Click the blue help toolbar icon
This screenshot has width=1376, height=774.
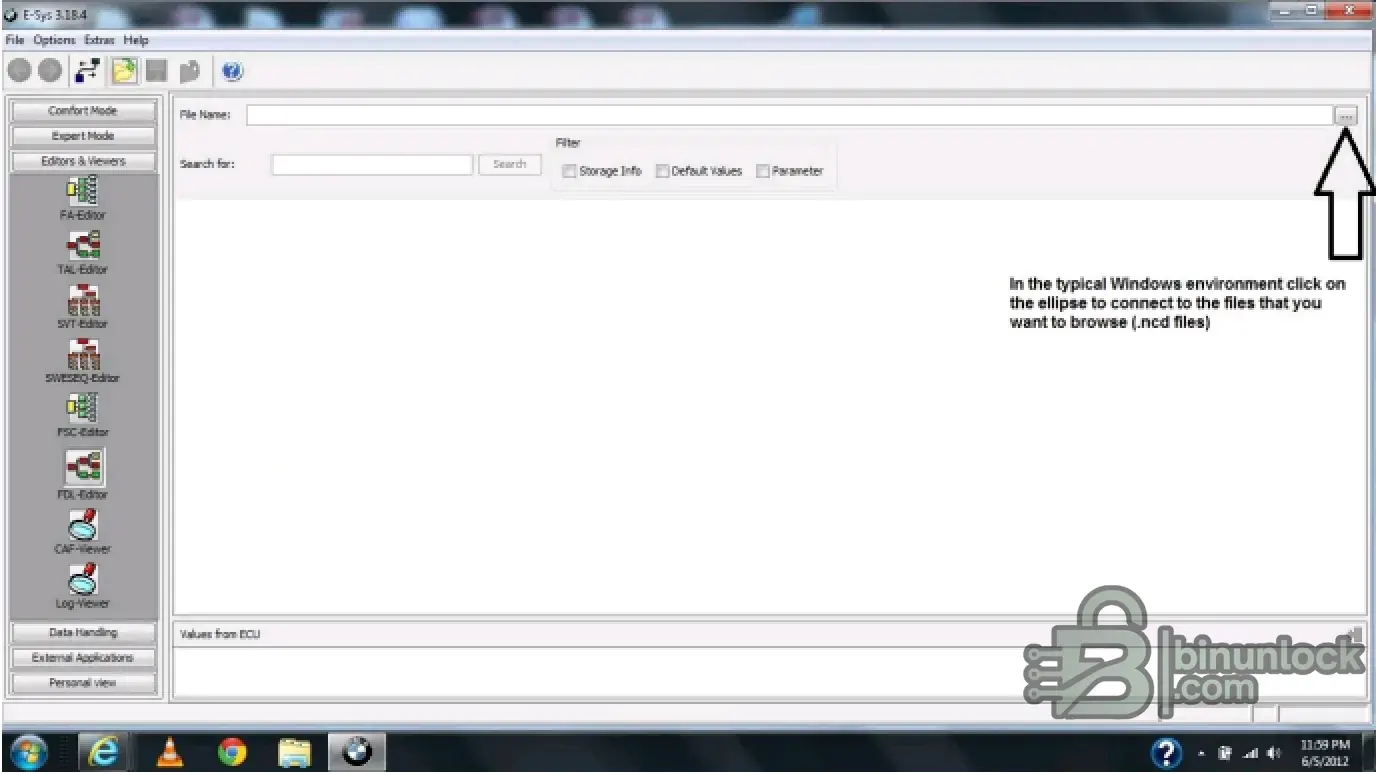click(x=233, y=71)
